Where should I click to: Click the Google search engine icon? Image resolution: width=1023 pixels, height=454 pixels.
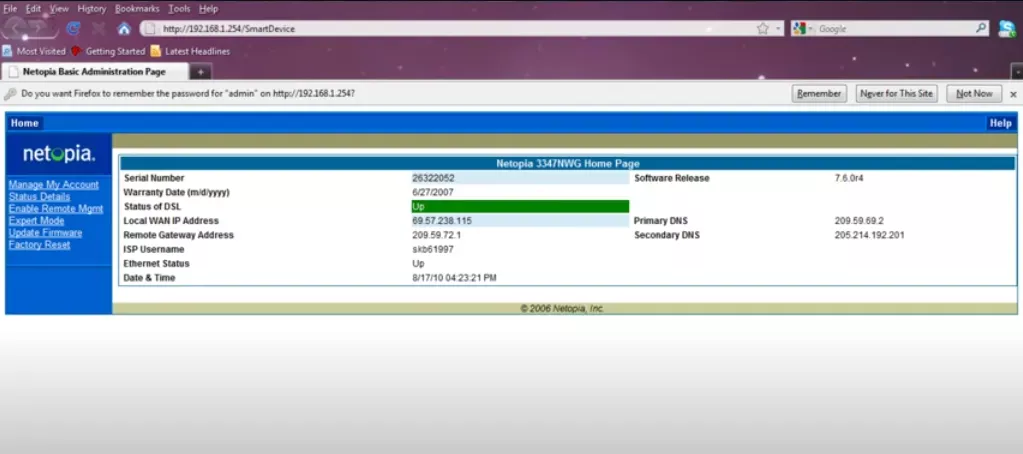799,29
